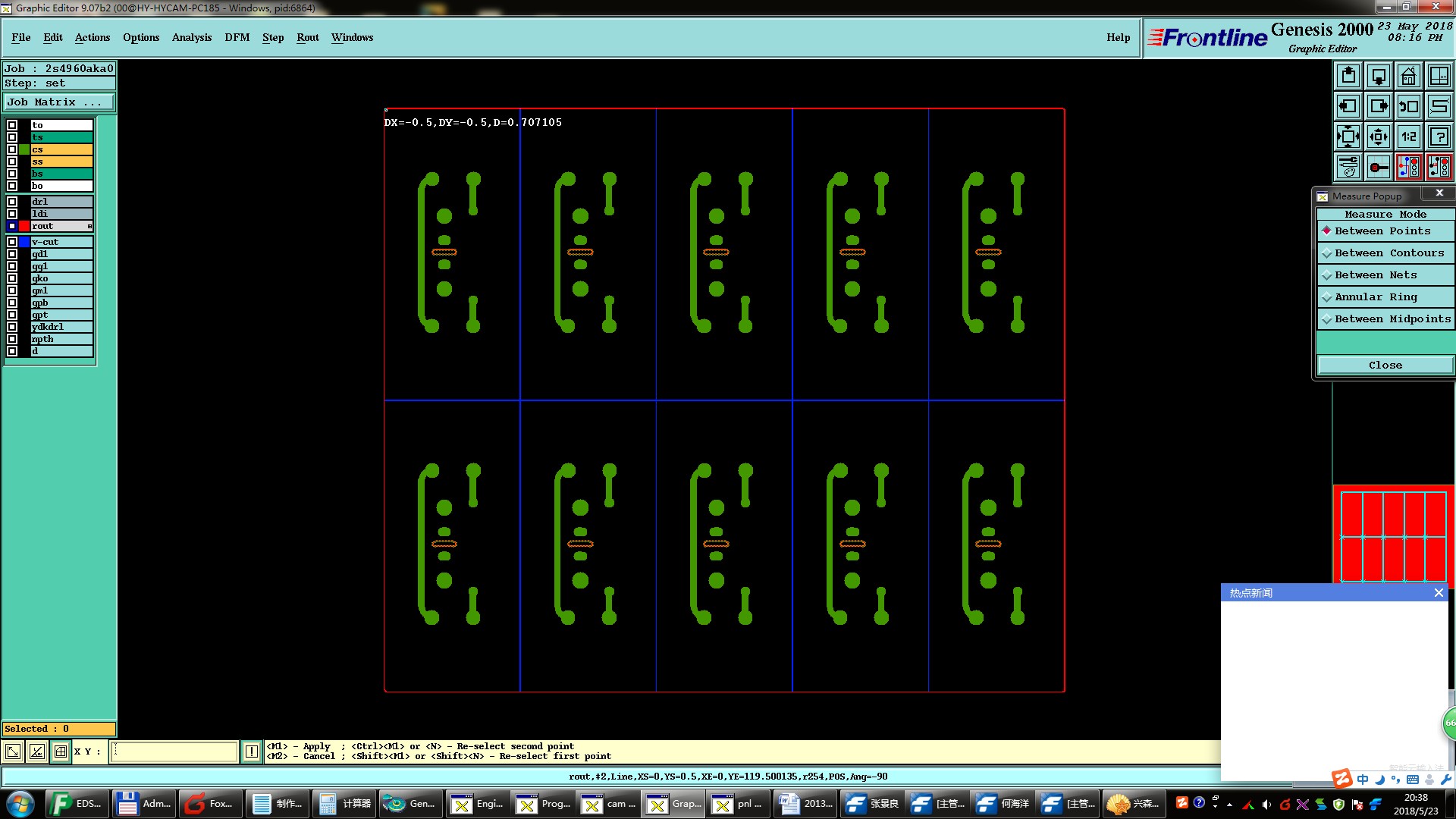Click the pan left view icon
1456x819 pixels.
point(1348,106)
